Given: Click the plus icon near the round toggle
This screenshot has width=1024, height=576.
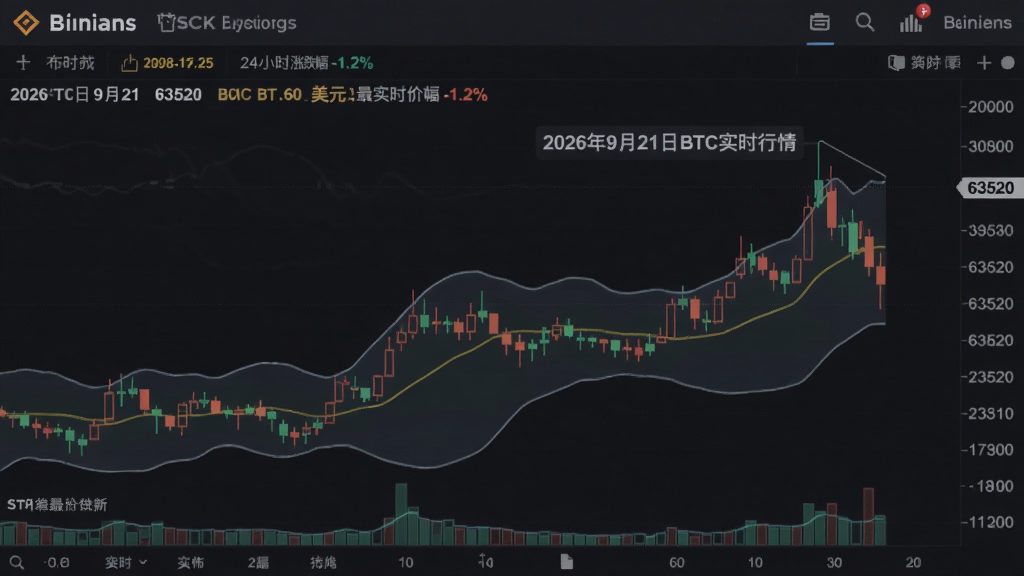Looking at the screenshot, I should coord(984,63).
